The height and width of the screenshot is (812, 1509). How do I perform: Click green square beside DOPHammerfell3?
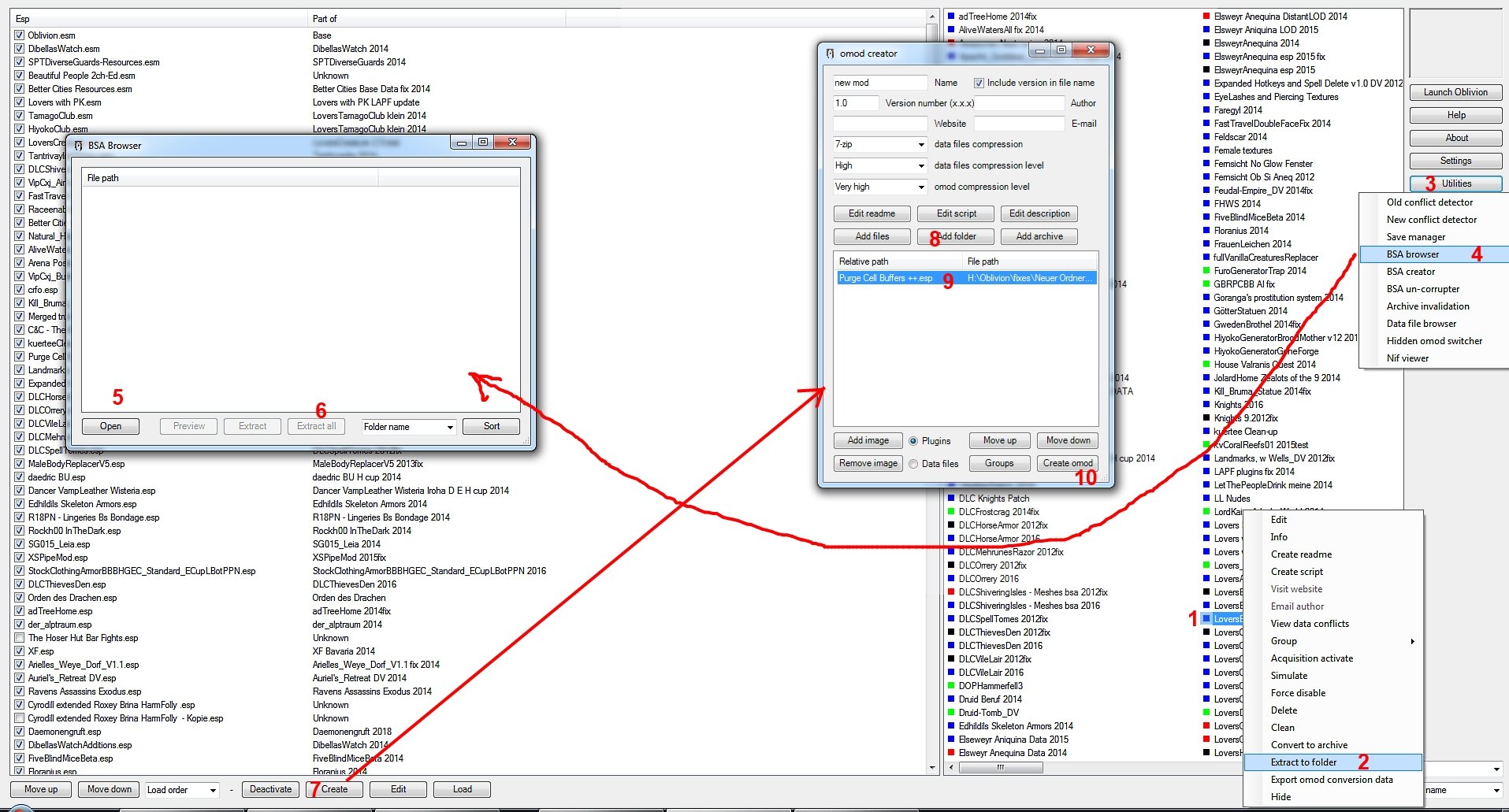coord(951,686)
